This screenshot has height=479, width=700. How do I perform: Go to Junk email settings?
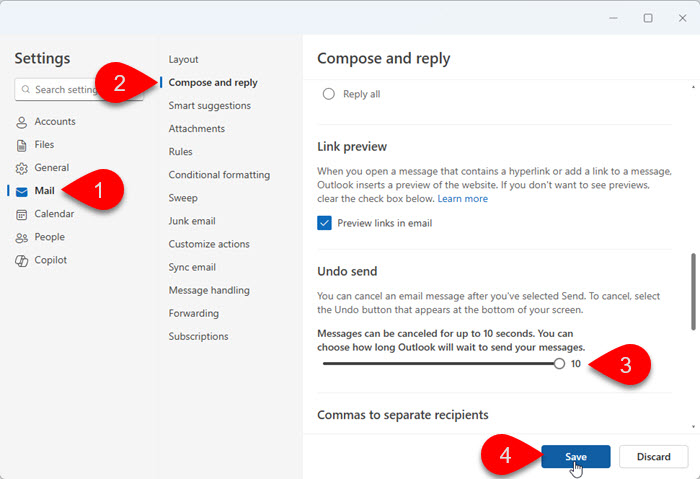[192, 221]
